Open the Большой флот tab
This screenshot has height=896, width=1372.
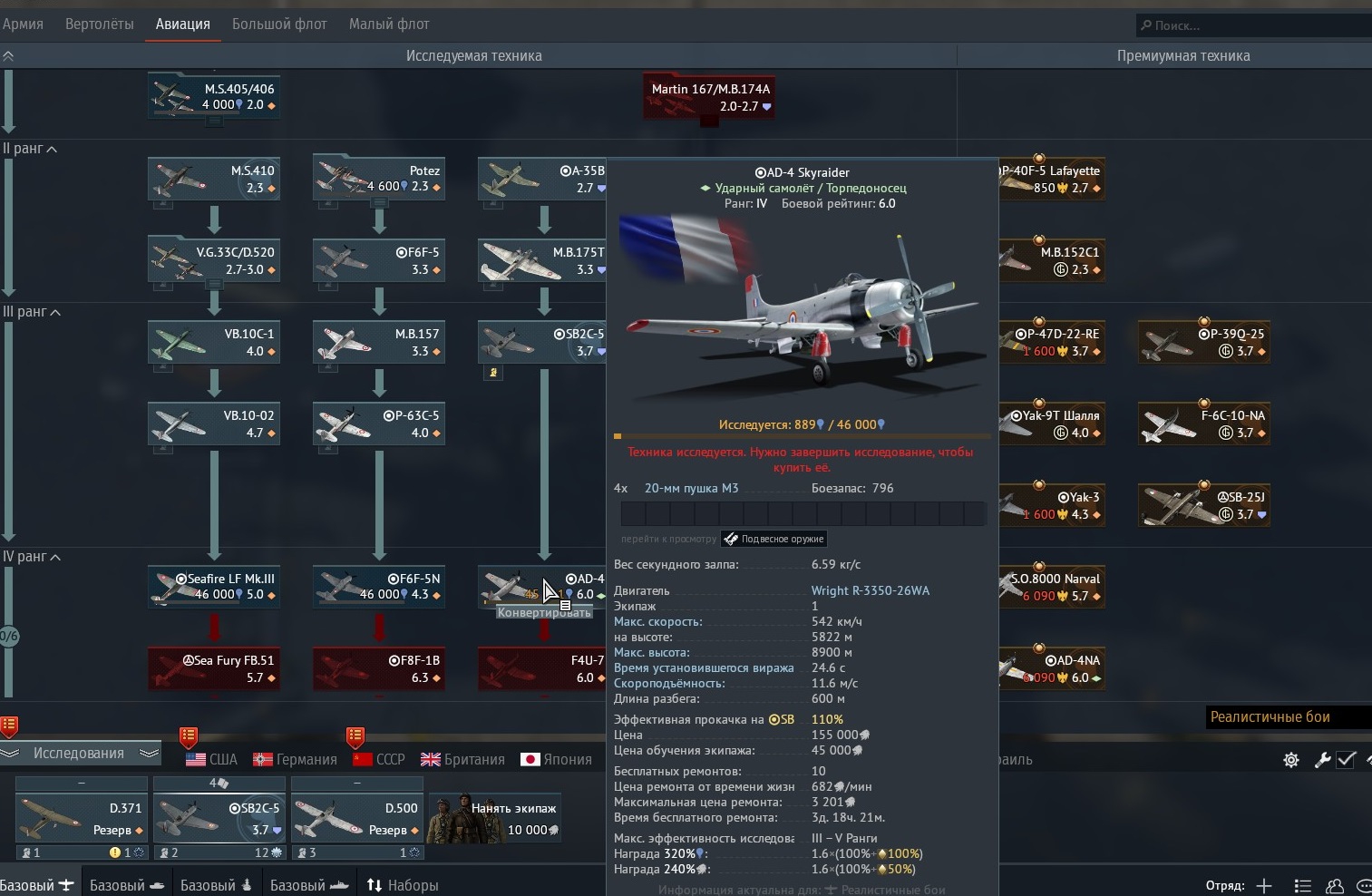(x=279, y=24)
